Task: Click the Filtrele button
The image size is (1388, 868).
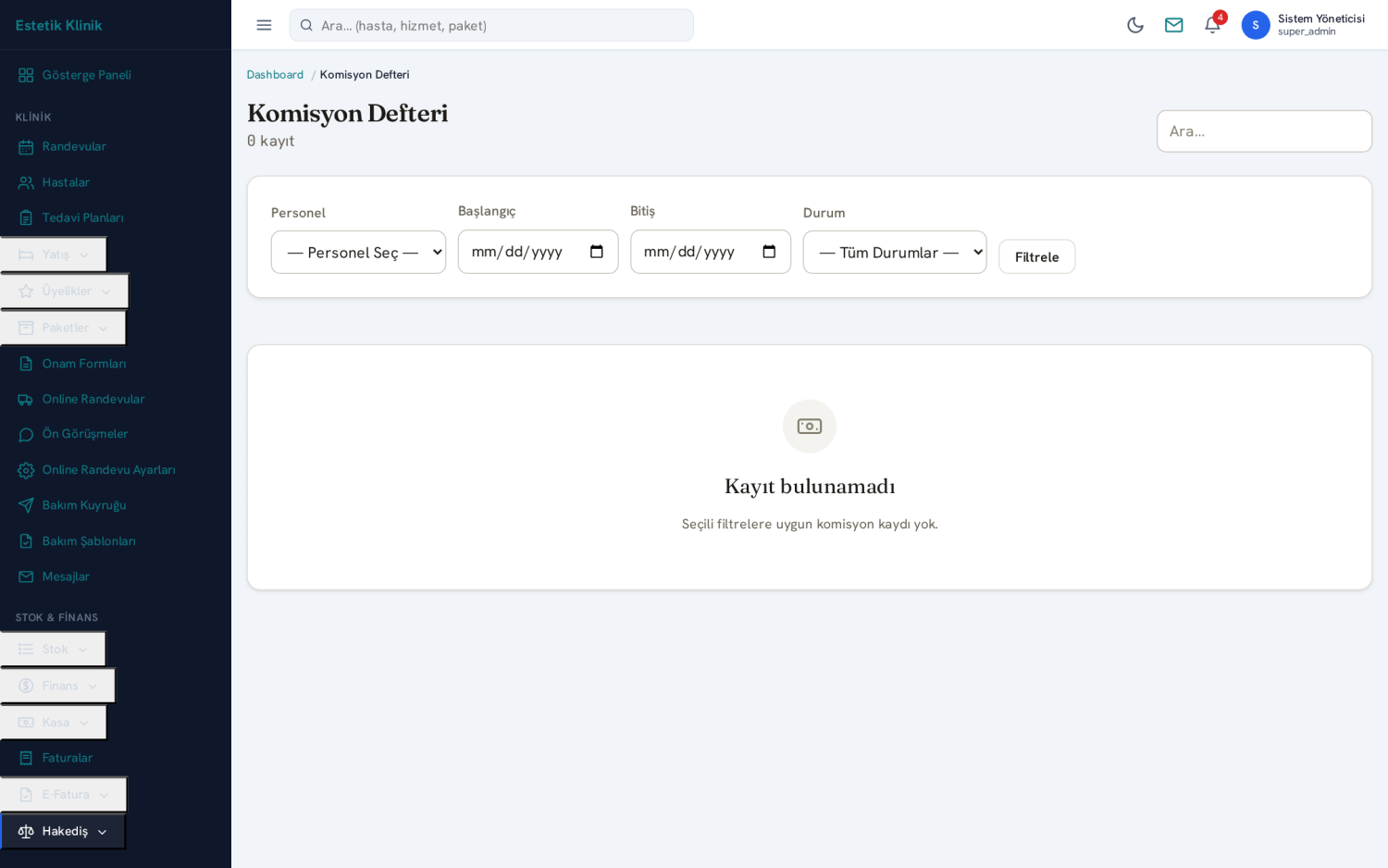Action: pyautogui.click(x=1036, y=256)
